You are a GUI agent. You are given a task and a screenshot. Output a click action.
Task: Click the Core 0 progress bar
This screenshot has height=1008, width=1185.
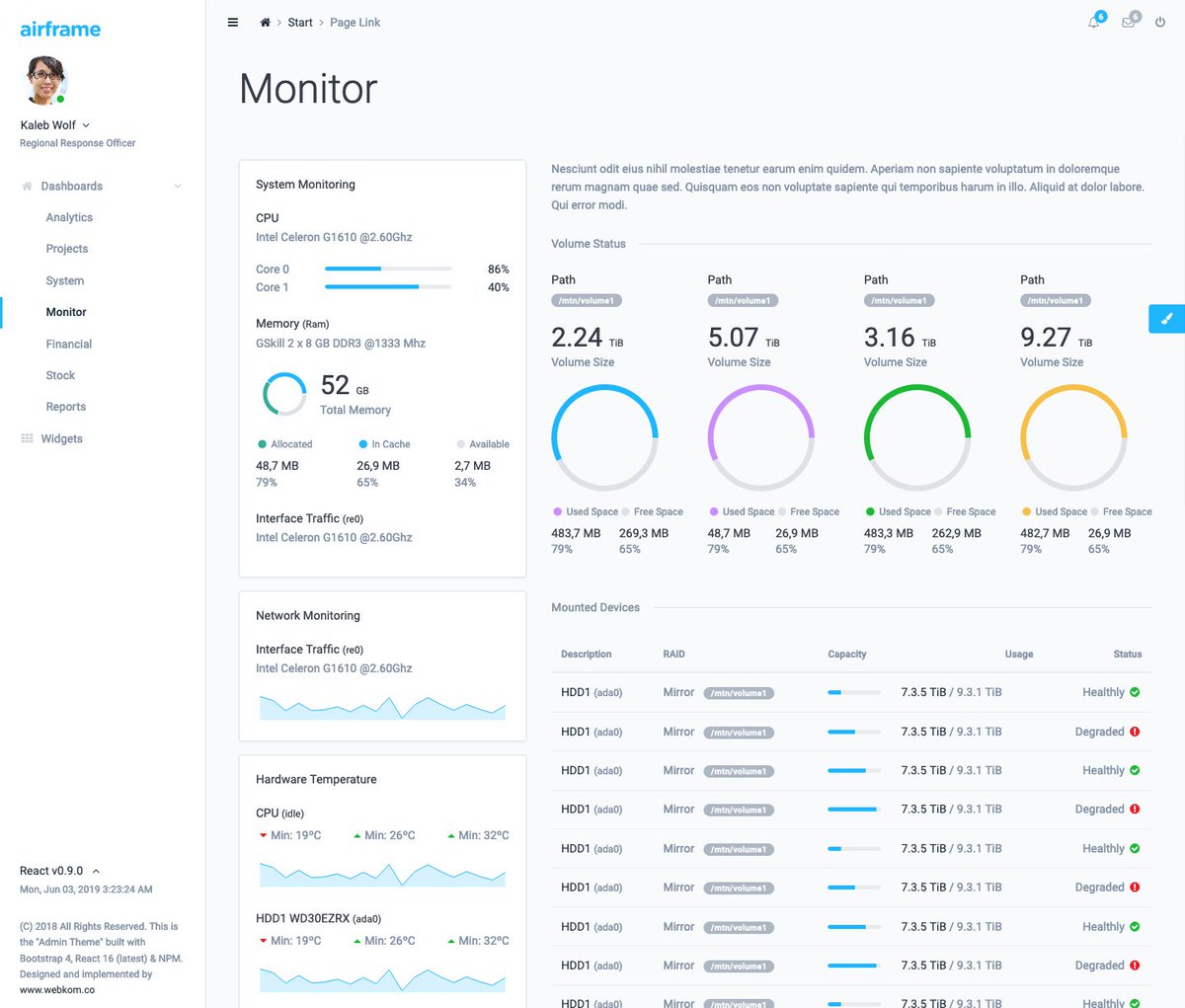pos(388,269)
